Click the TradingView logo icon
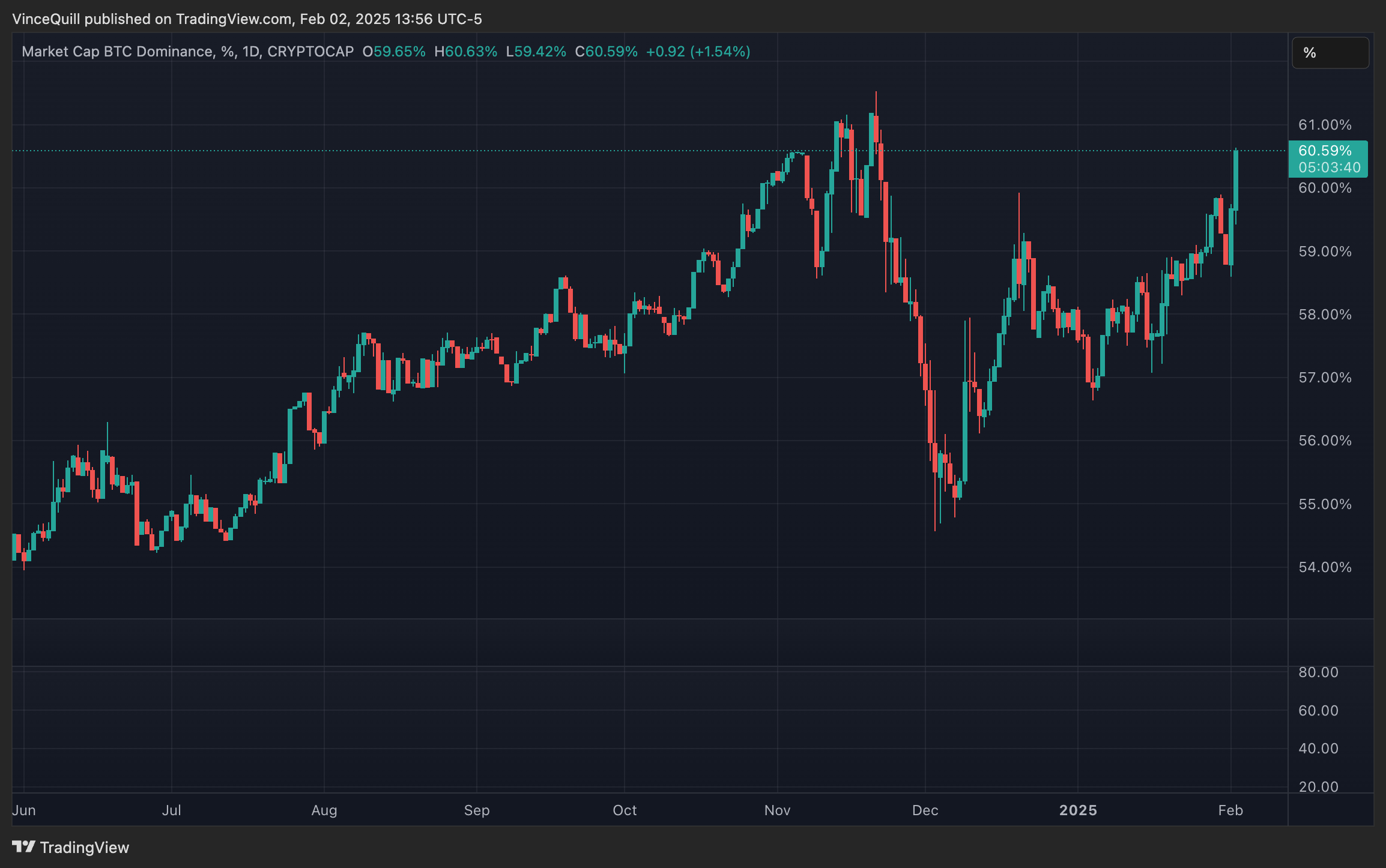This screenshot has height=868, width=1386. 24,847
